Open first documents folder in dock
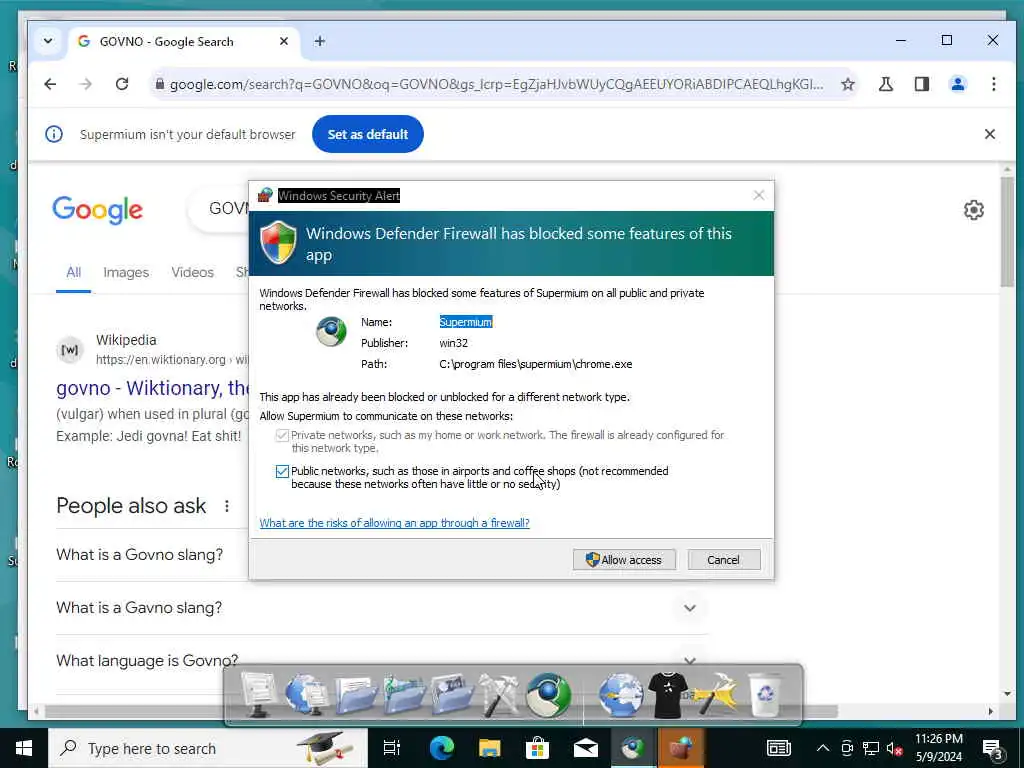This screenshot has height=768, width=1024. point(355,695)
